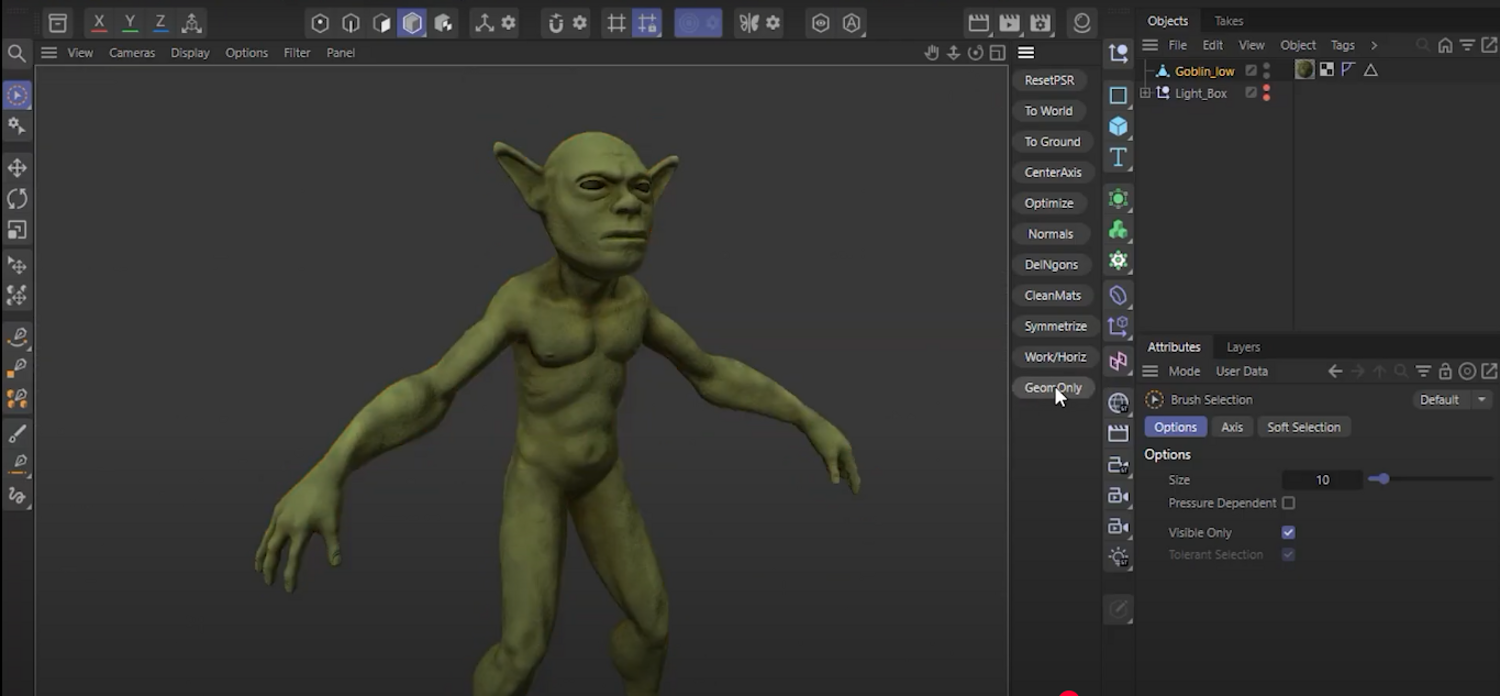
Task: Select the Polygons mode cube icon
Action: pos(381,22)
